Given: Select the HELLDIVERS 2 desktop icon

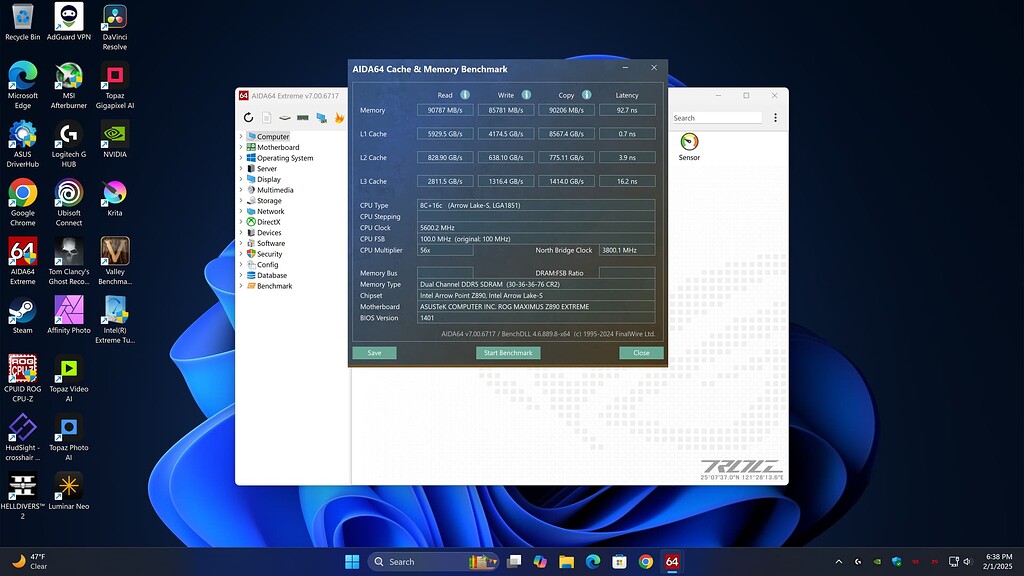Looking at the screenshot, I should click(23, 496).
